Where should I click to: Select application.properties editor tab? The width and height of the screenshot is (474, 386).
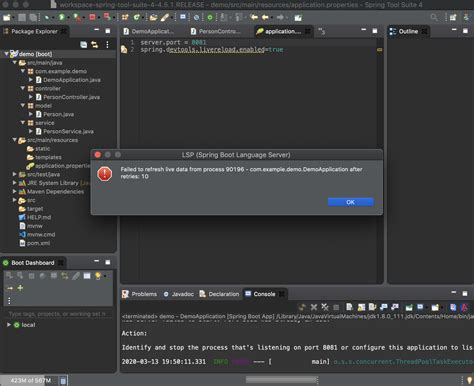click(x=283, y=31)
